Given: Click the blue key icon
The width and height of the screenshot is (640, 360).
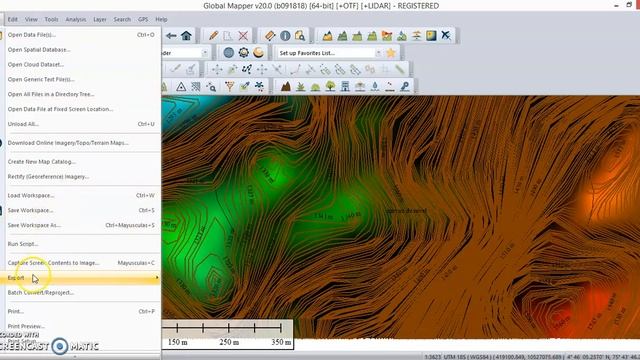Looking at the screenshot, I should click(404, 87).
